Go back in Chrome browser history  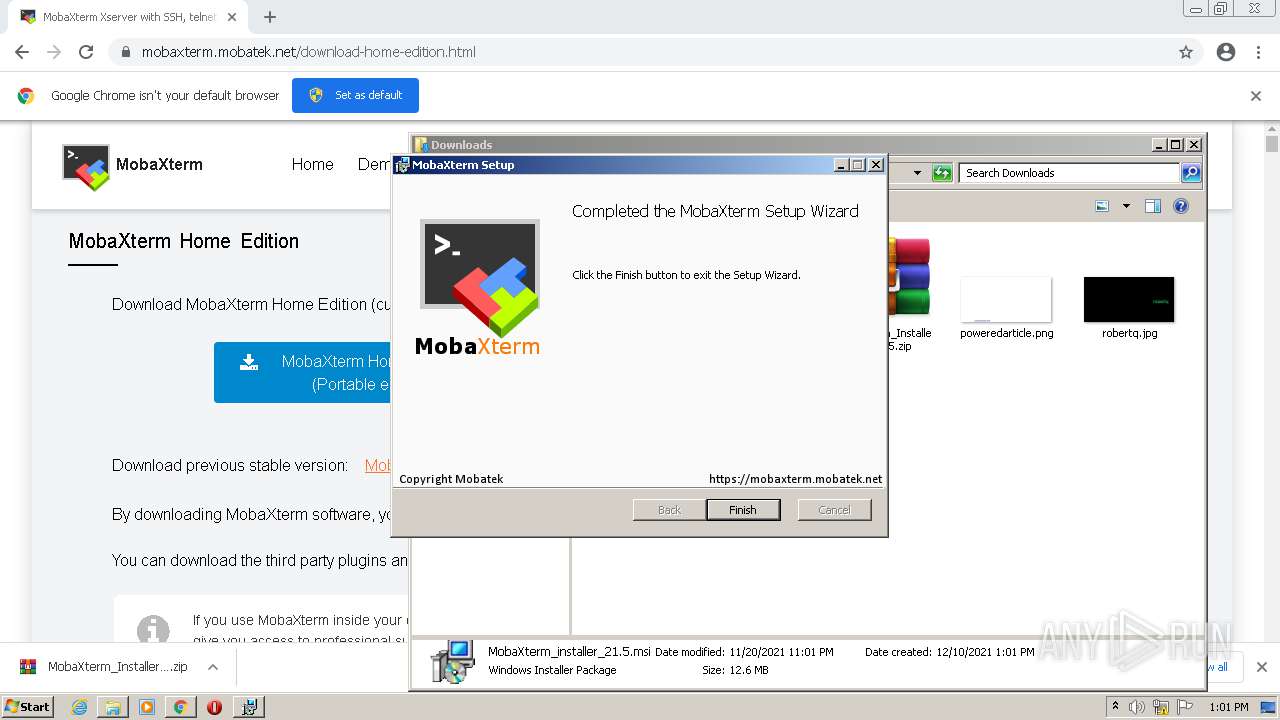pos(22,52)
